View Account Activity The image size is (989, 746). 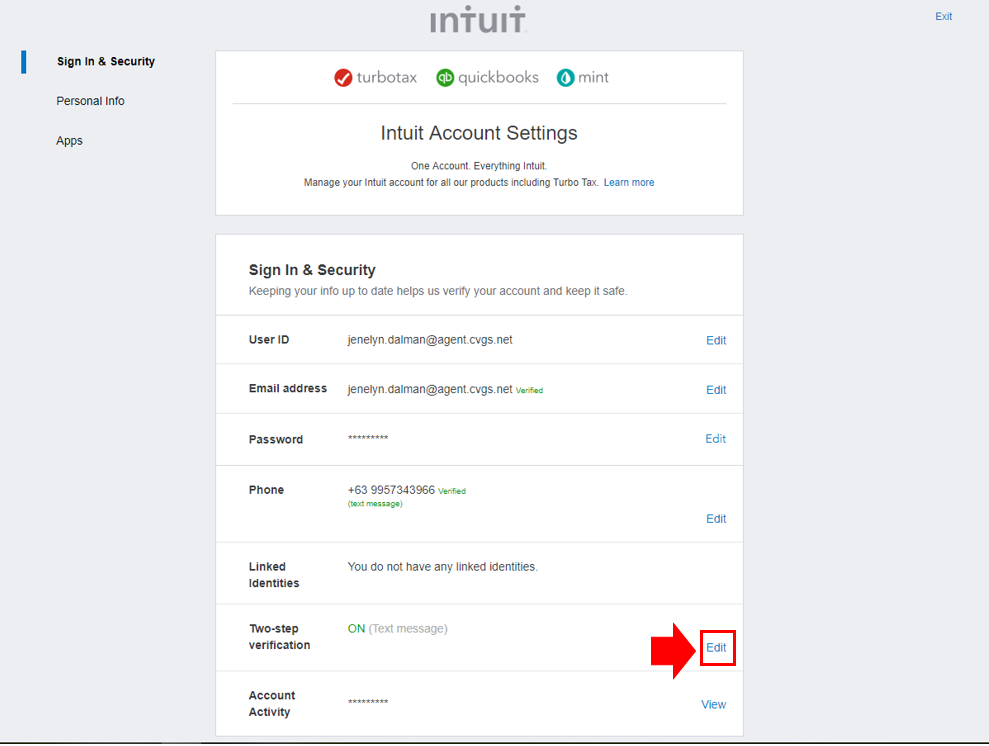[713, 704]
